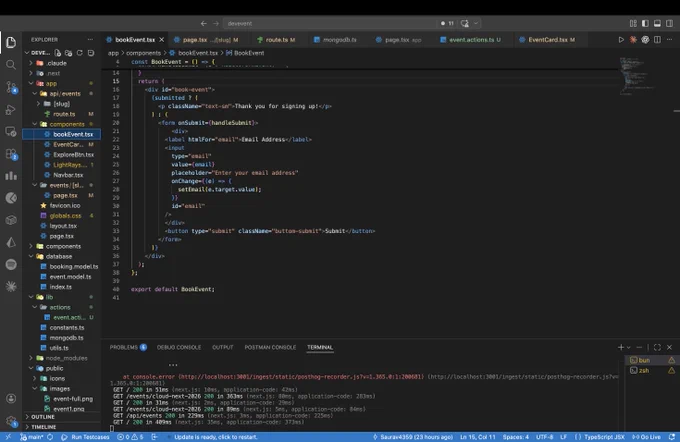
Task: Collapse all folders in Explorer
Action: [91, 53]
